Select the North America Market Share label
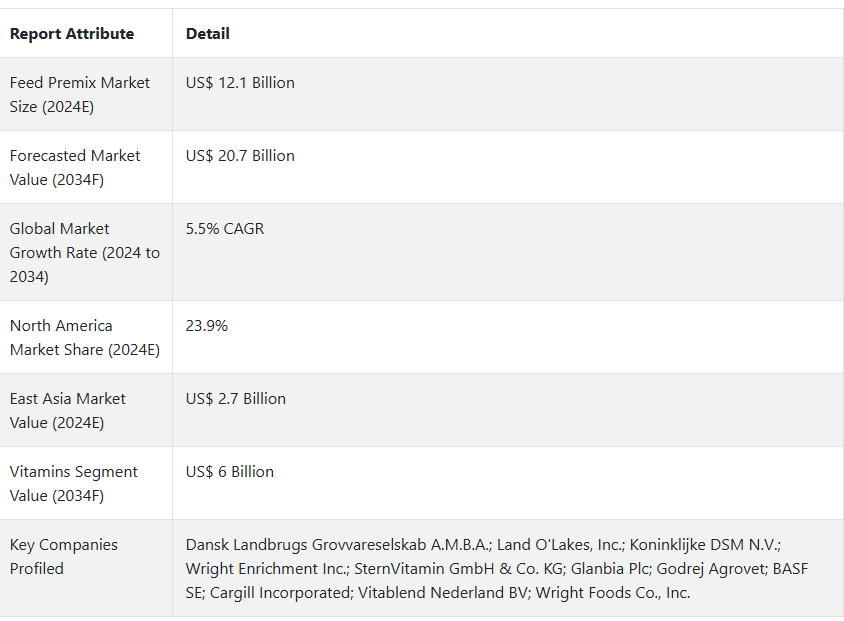 tap(84, 337)
